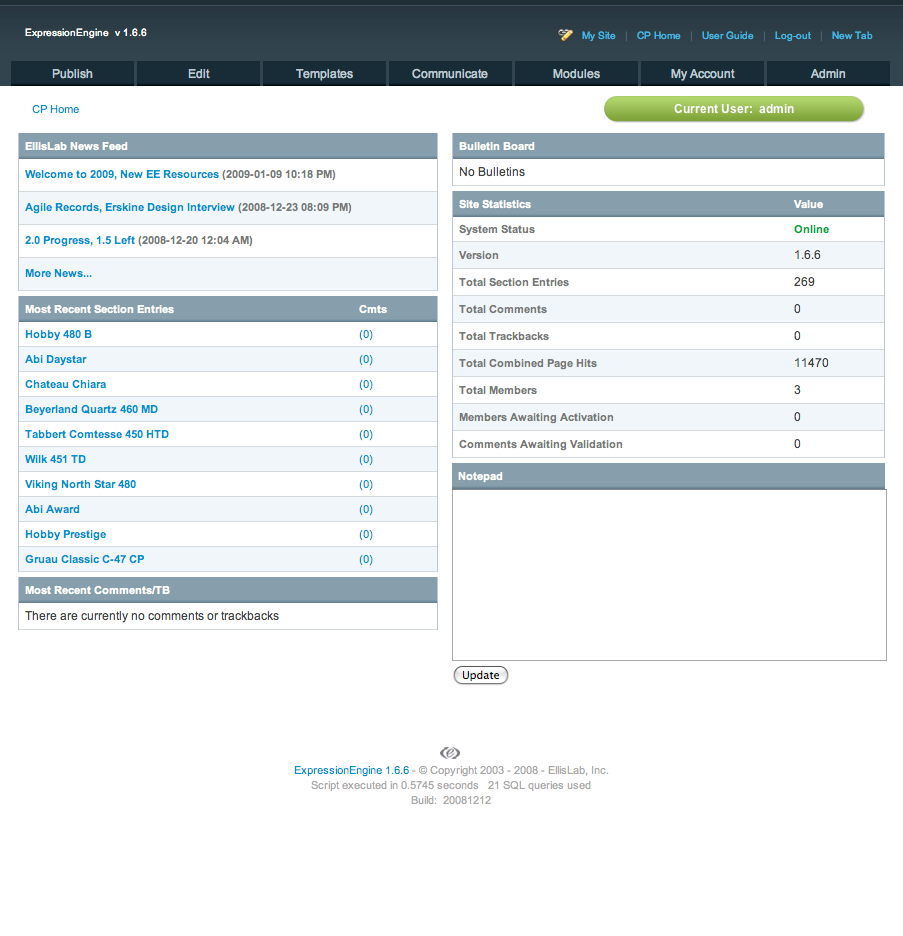Viewport: 903px width, 936px height.
Task: Open the Publish tab
Action: coord(72,73)
